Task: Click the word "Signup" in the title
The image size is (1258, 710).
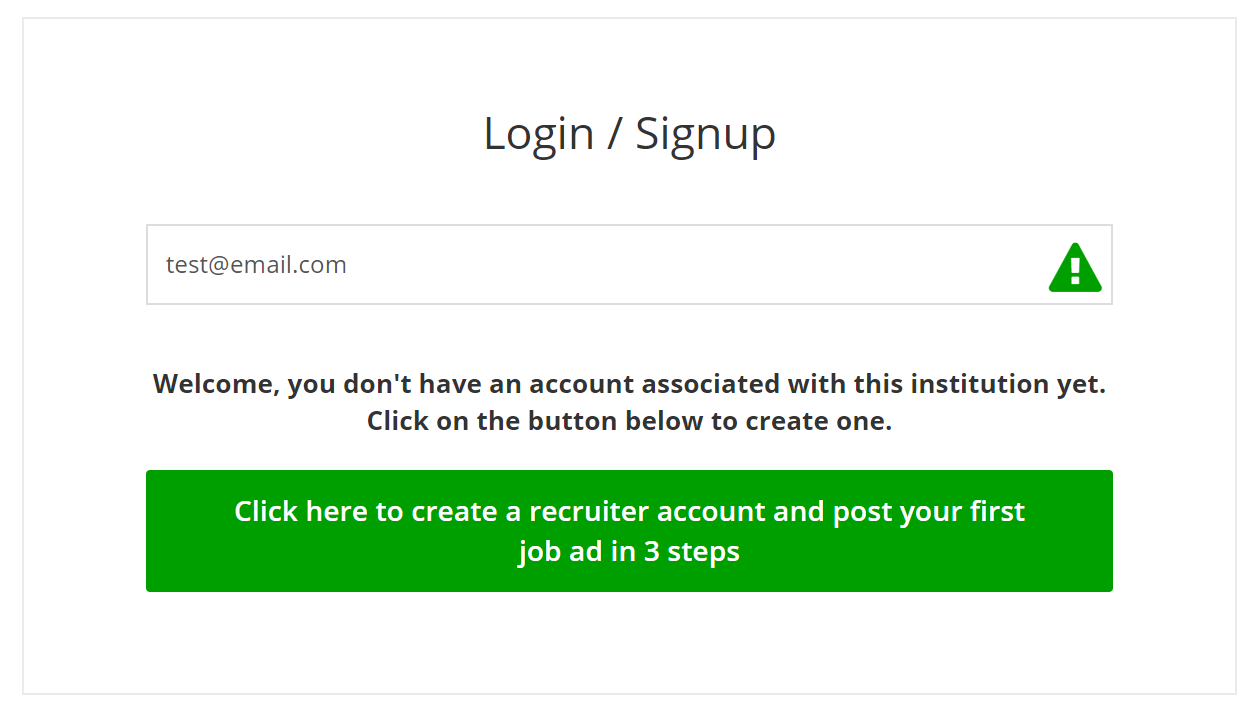Action: (705, 134)
